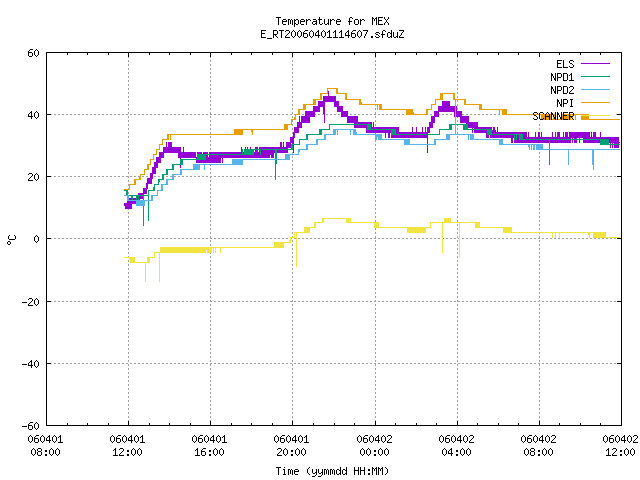Click the NPD1 legend label
Image resolution: width=640 pixels, height=480 pixels.
coord(562,77)
